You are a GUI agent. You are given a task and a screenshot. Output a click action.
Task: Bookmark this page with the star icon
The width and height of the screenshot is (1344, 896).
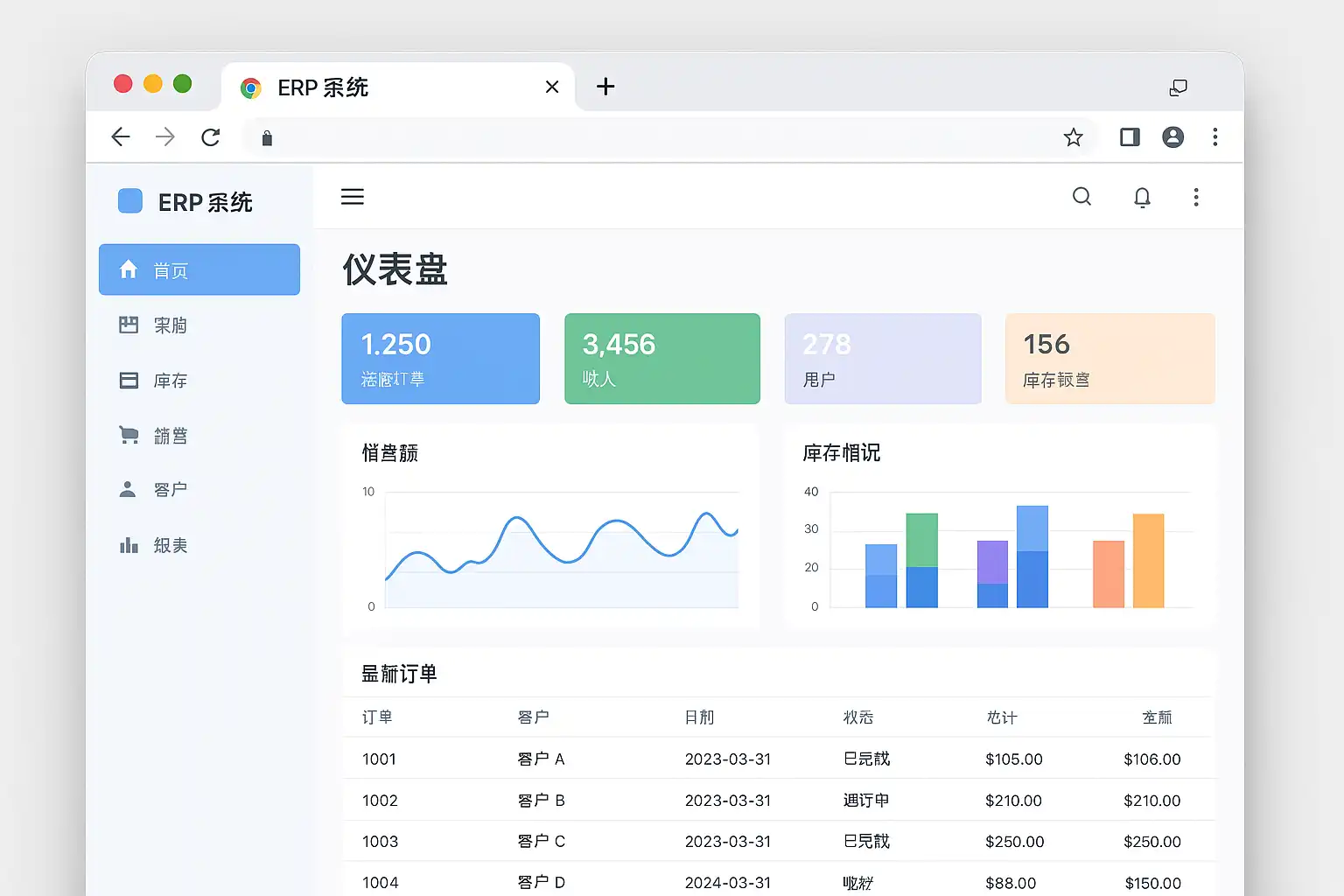(x=1073, y=137)
